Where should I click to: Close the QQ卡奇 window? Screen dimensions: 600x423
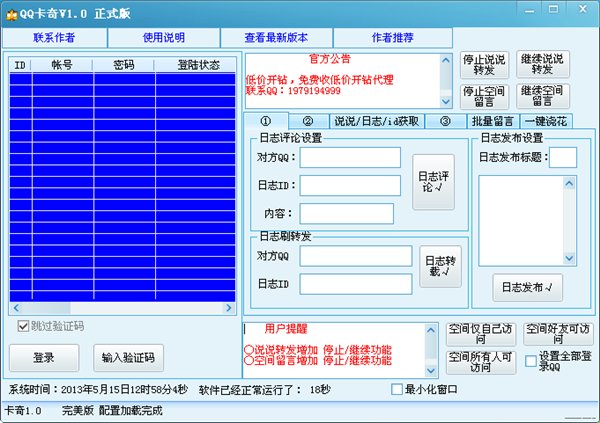[582, 9]
